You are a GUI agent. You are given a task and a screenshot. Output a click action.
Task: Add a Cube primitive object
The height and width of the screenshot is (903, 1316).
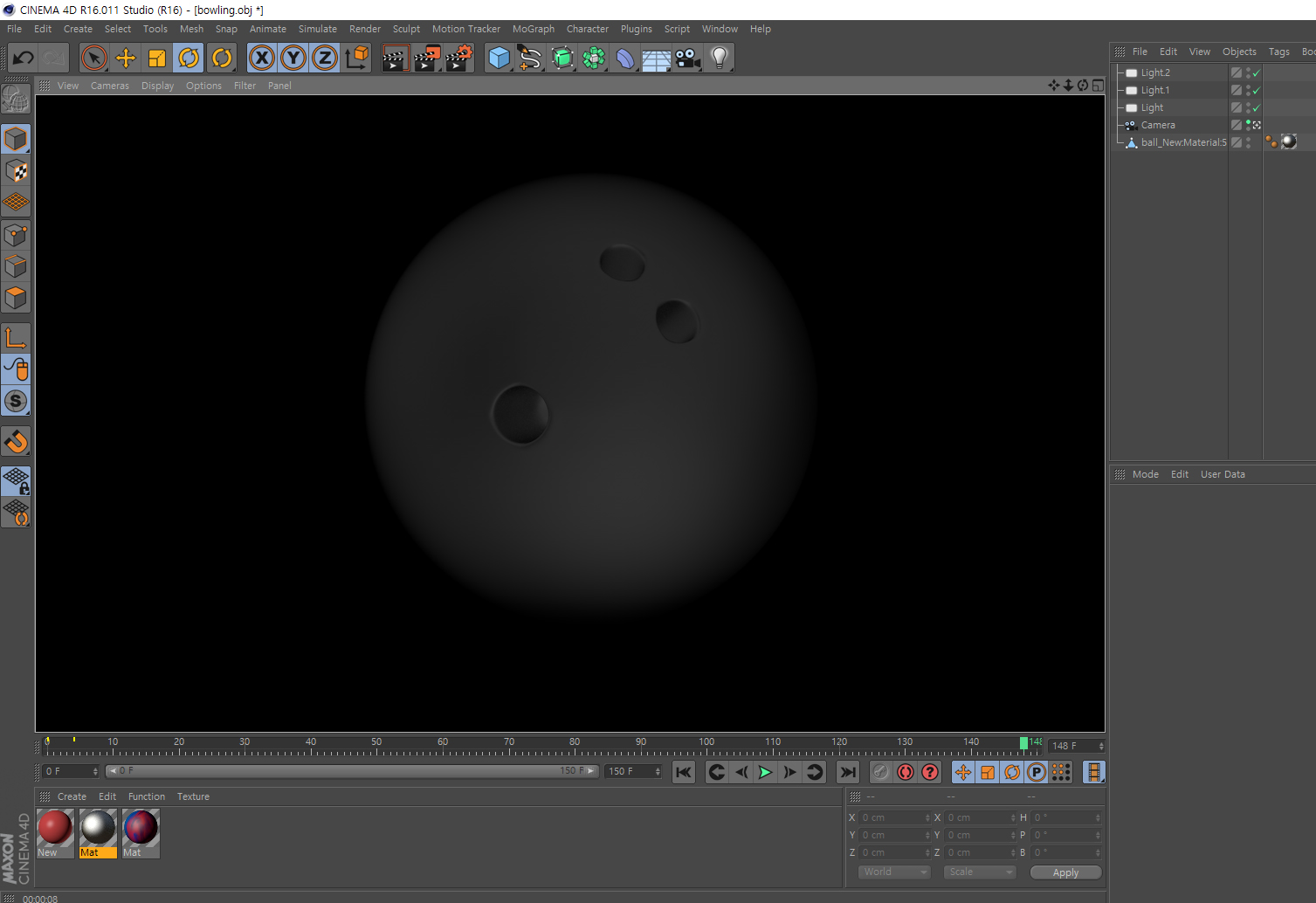point(500,59)
